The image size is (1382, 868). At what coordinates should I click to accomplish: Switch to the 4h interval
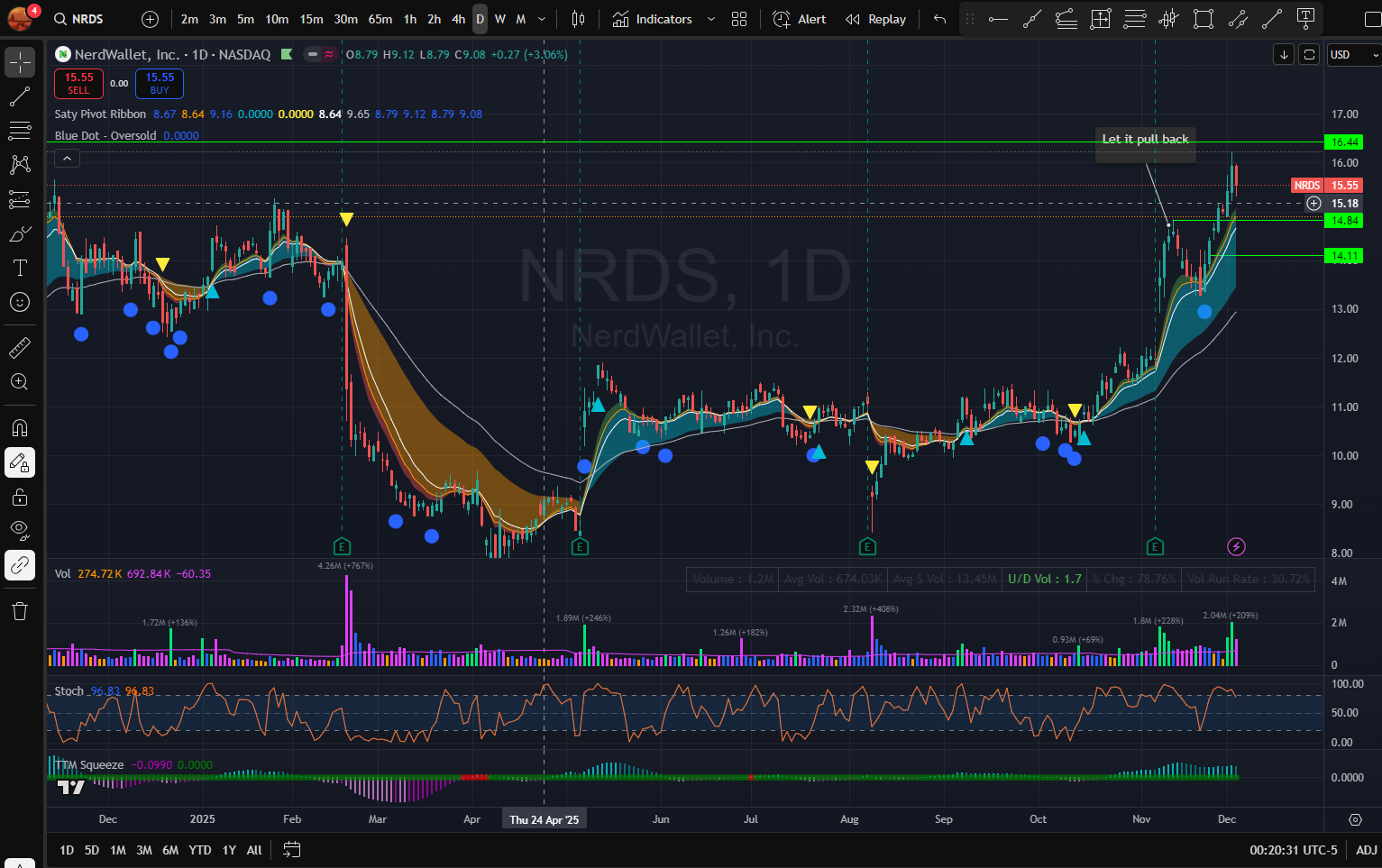(458, 19)
